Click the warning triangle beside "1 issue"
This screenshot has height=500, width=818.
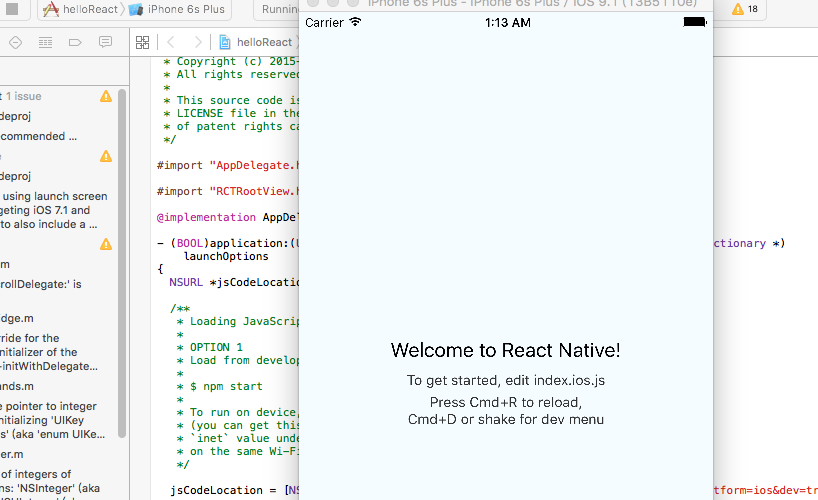coord(106,96)
